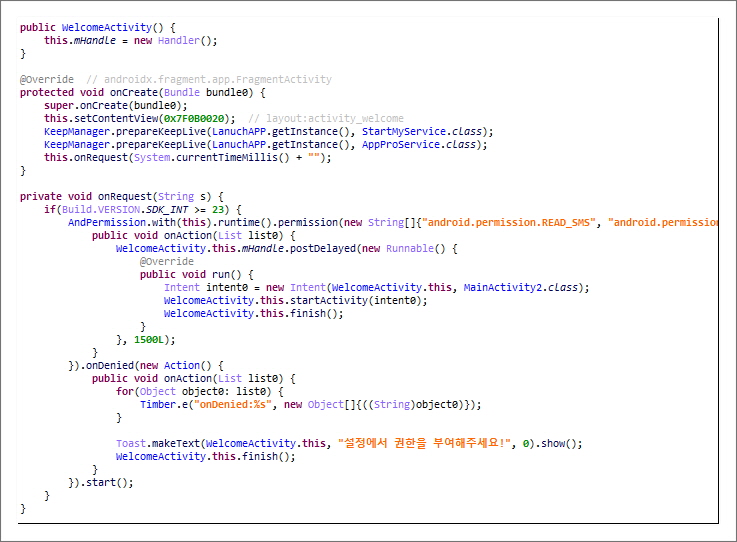The width and height of the screenshot is (737, 542).
Task: Select "StartMyService.class" argument
Action: (x=422, y=132)
